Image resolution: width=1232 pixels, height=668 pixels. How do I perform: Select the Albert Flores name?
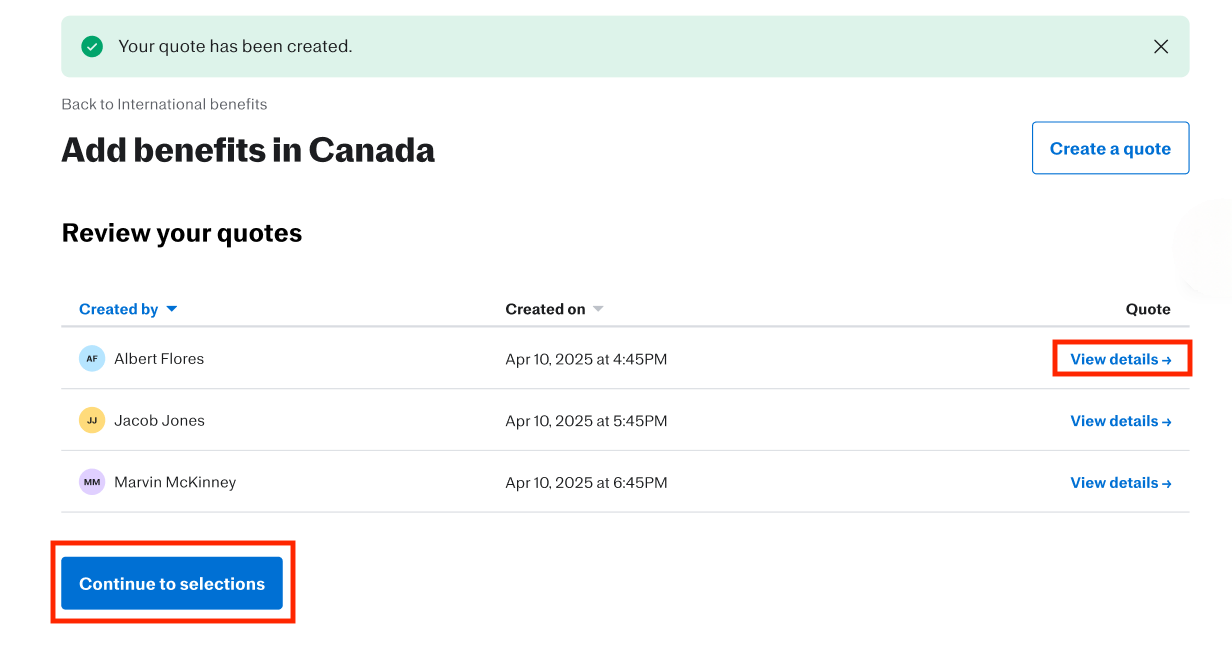159,359
